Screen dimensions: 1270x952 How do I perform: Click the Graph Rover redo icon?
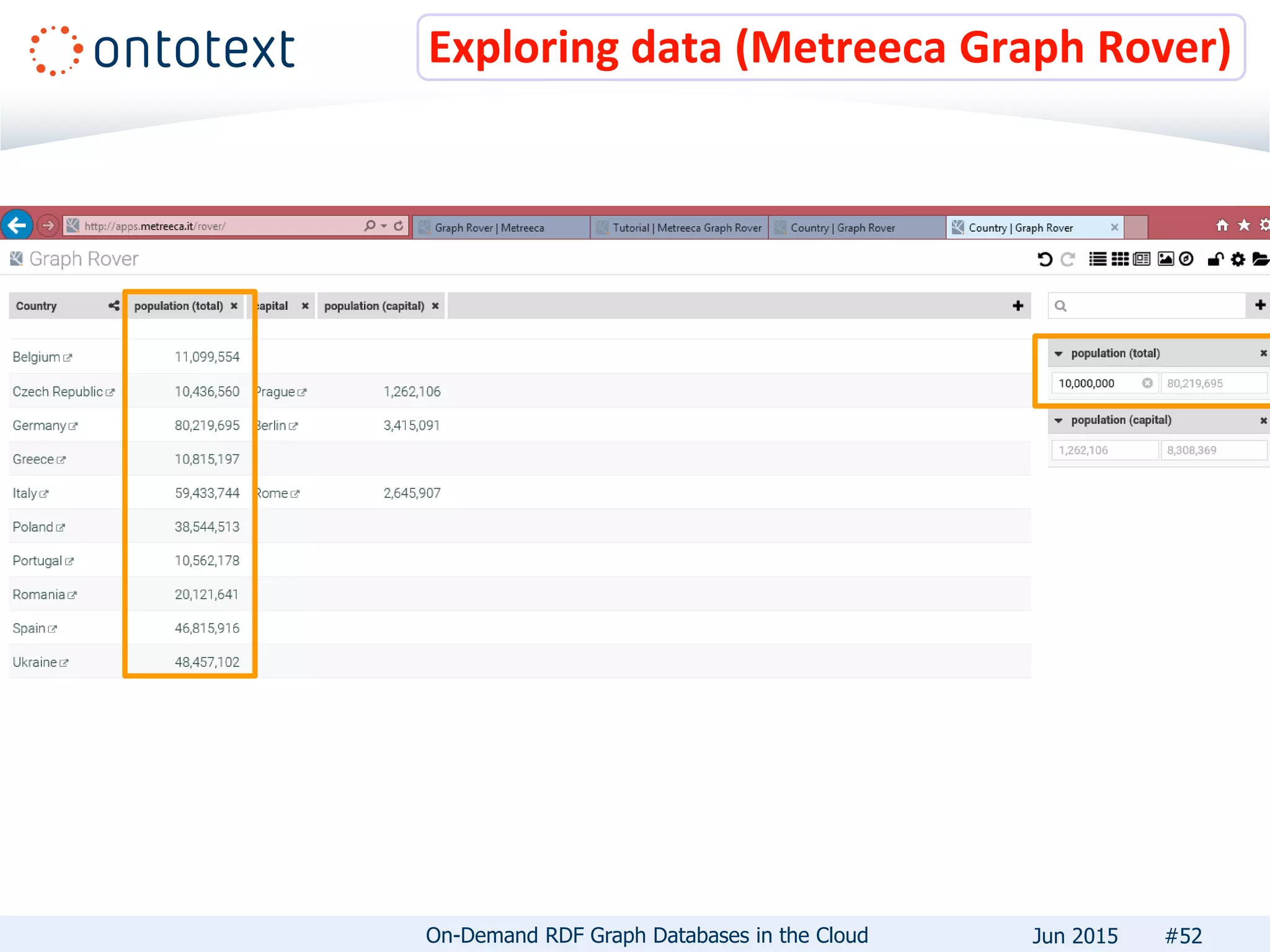click(1068, 259)
